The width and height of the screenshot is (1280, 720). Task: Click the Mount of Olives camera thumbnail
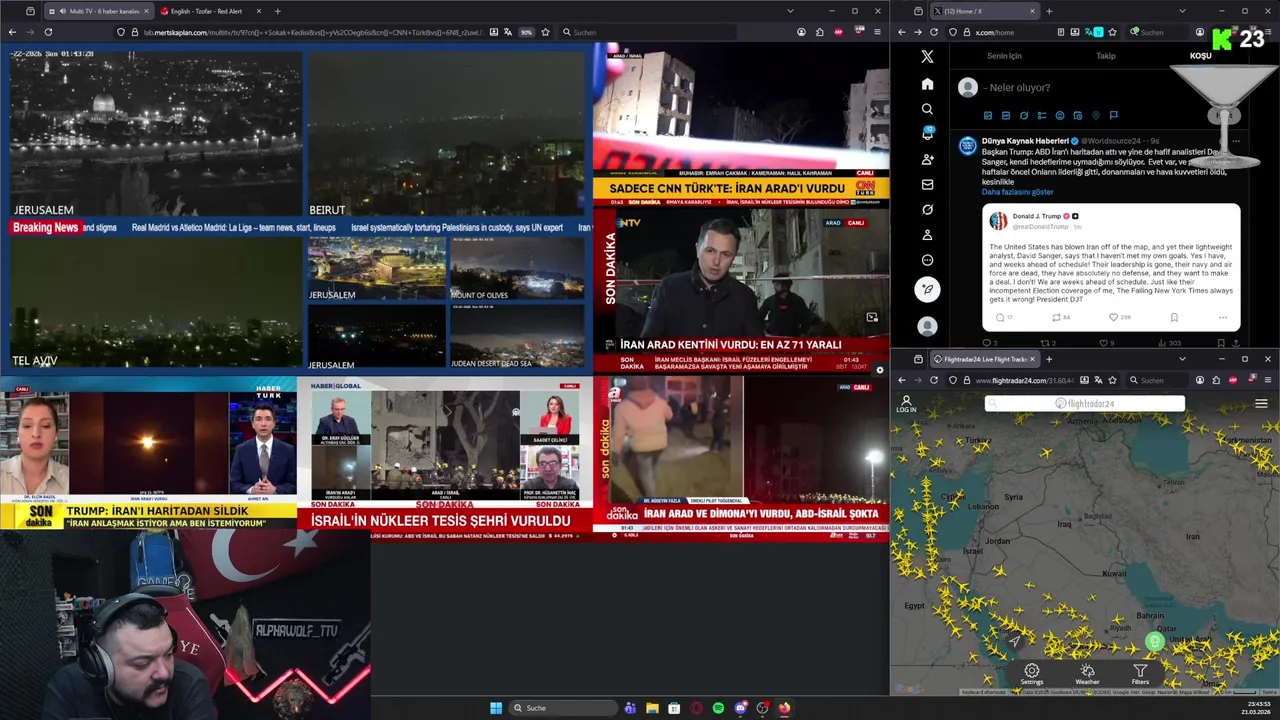[x=517, y=269]
